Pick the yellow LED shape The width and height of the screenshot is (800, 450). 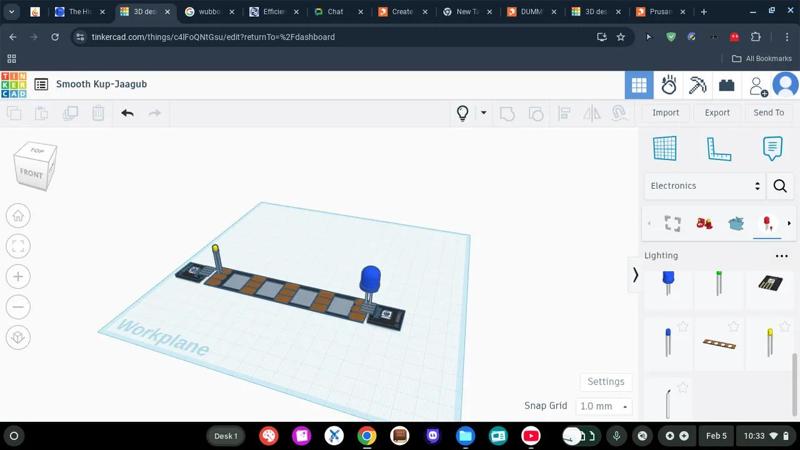[x=770, y=342]
